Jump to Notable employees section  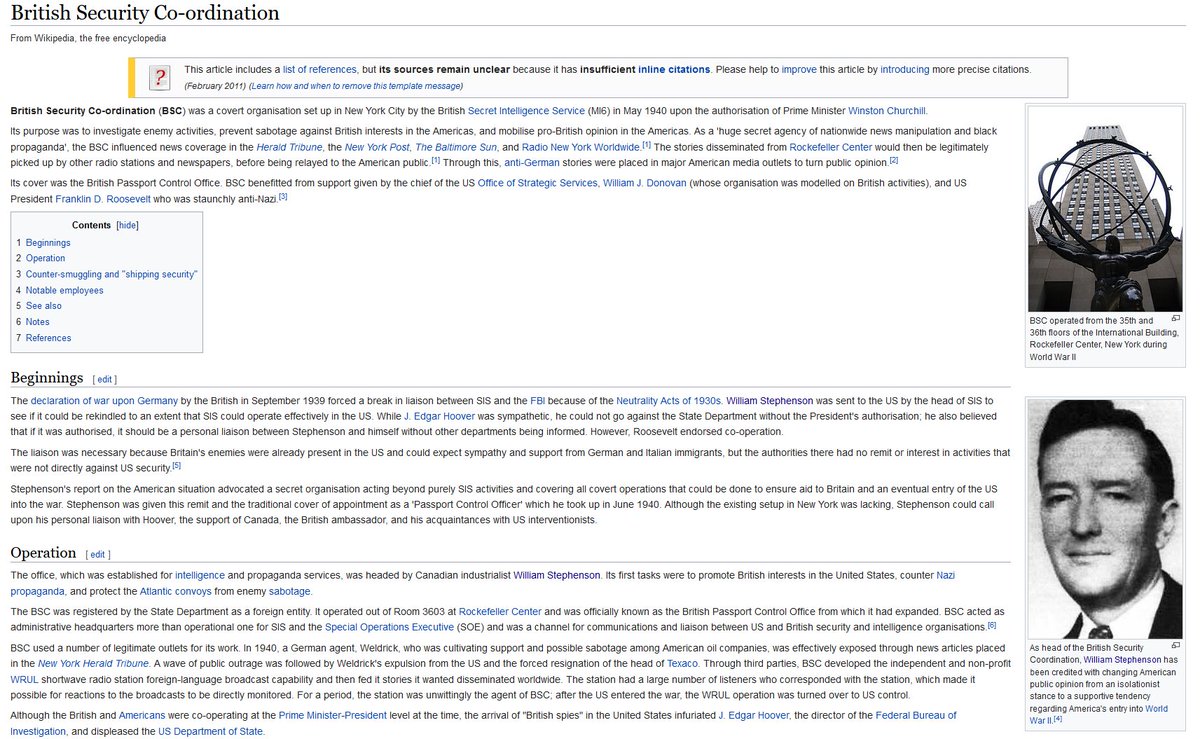point(64,290)
